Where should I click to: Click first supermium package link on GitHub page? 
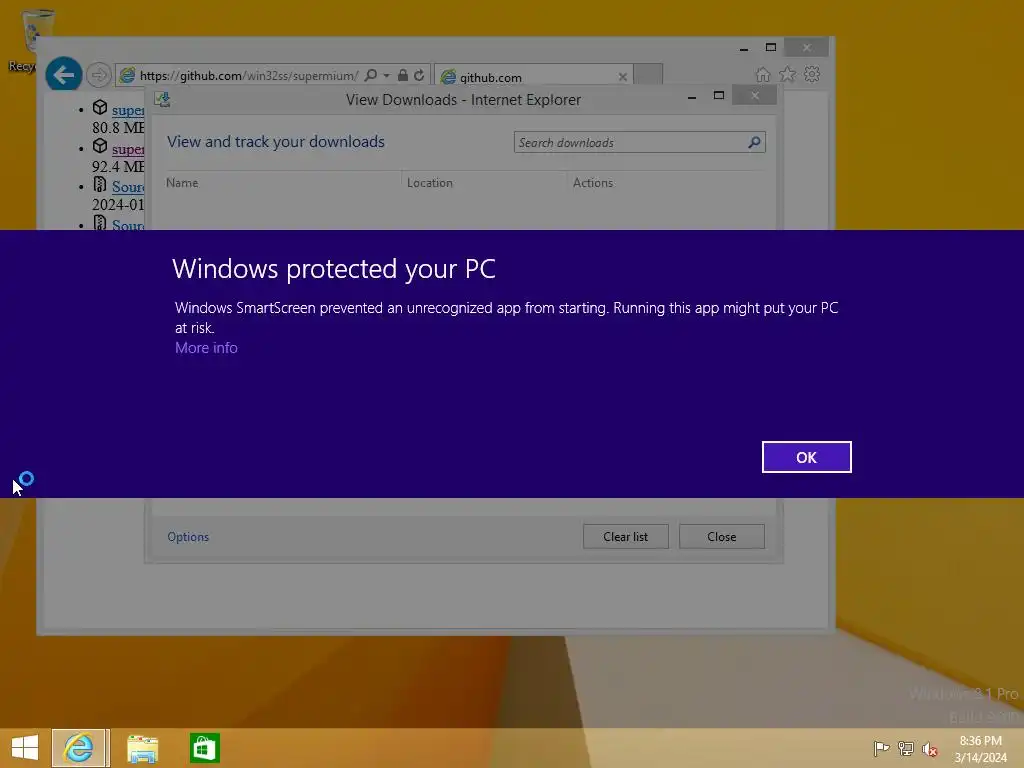coord(128,110)
